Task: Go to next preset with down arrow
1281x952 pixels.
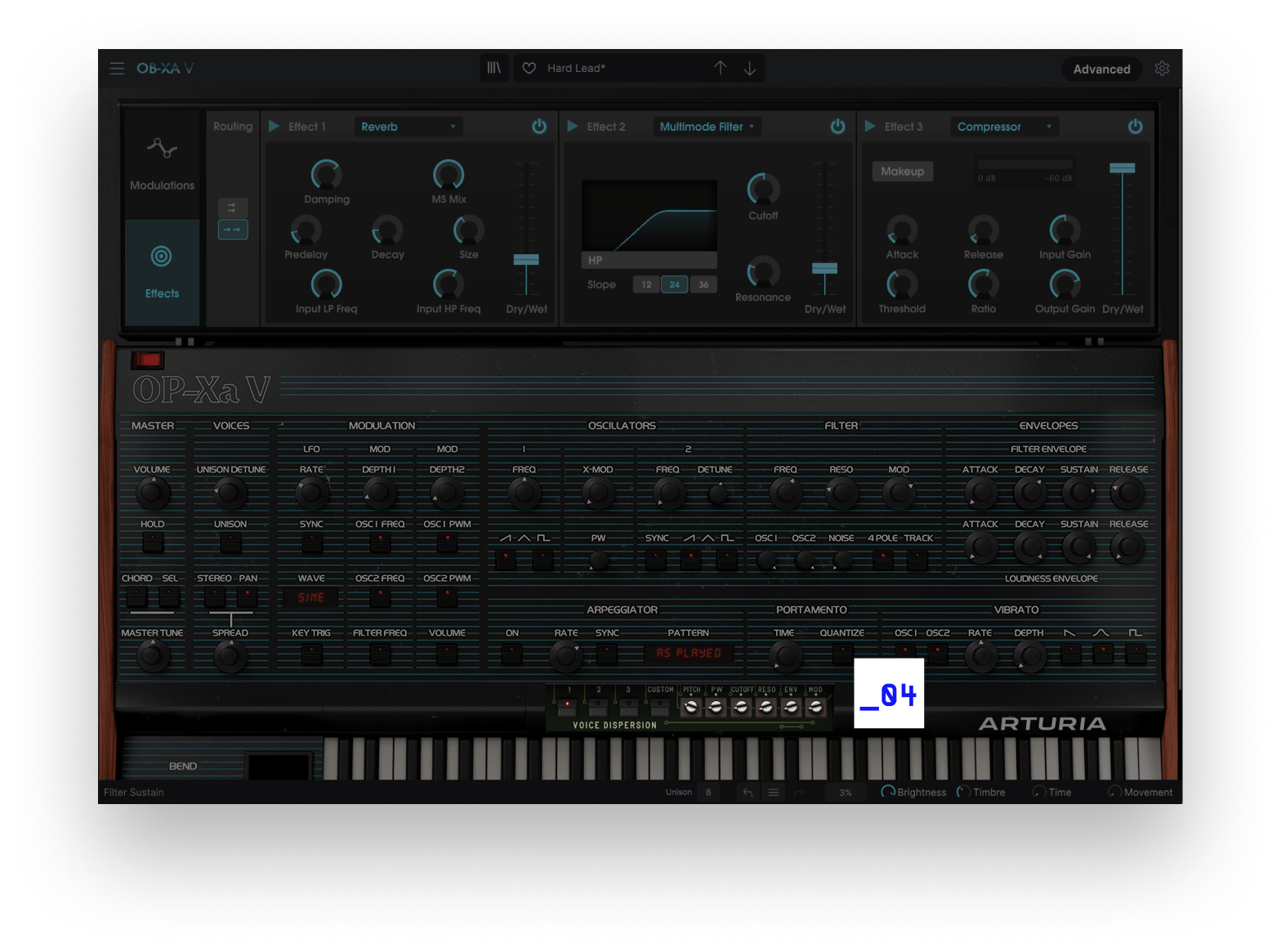Action: [x=749, y=68]
